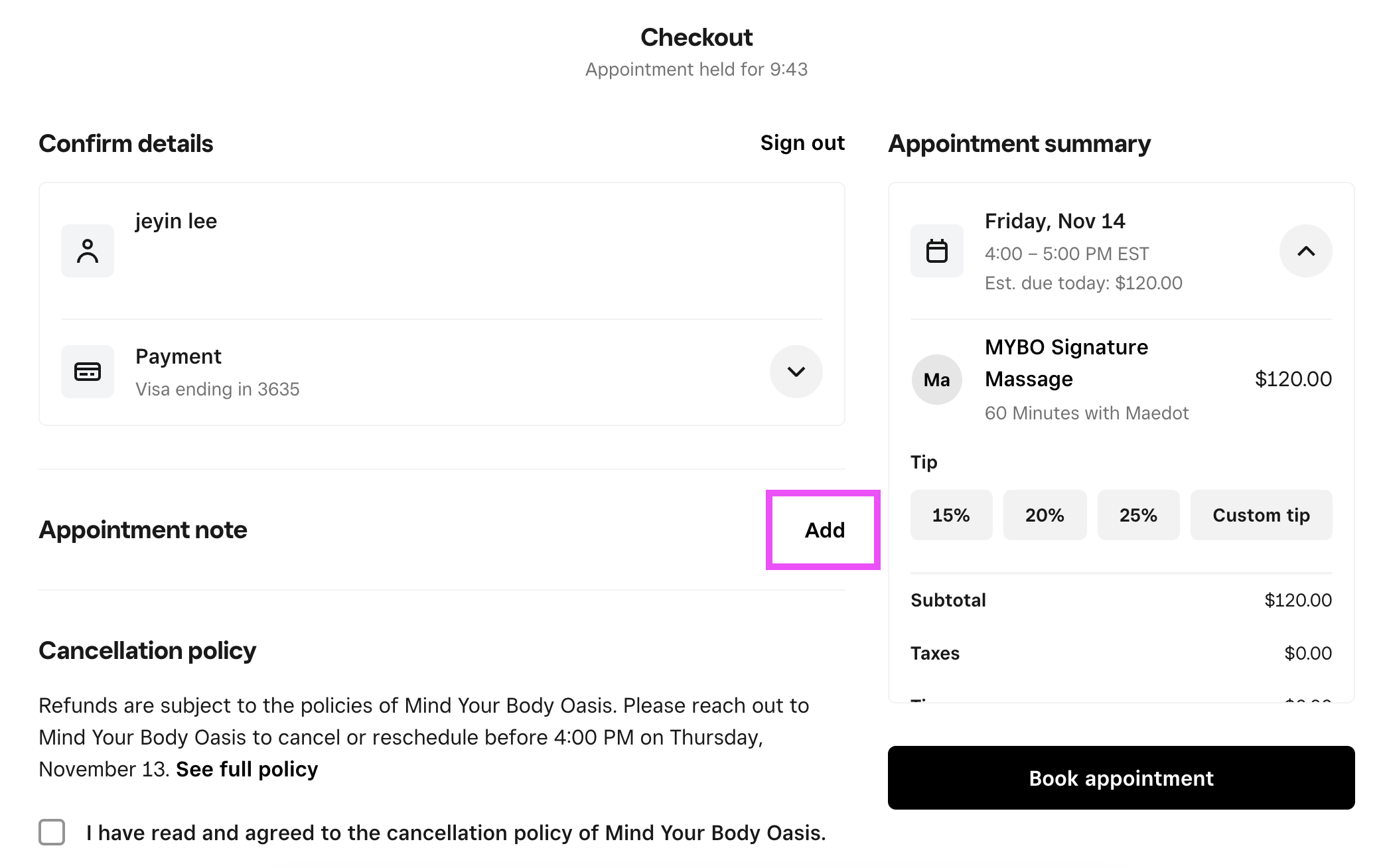Viewport: 1383px width, 868px height.
Task: Click the person profile icon
Action: [x=88, y=251]
